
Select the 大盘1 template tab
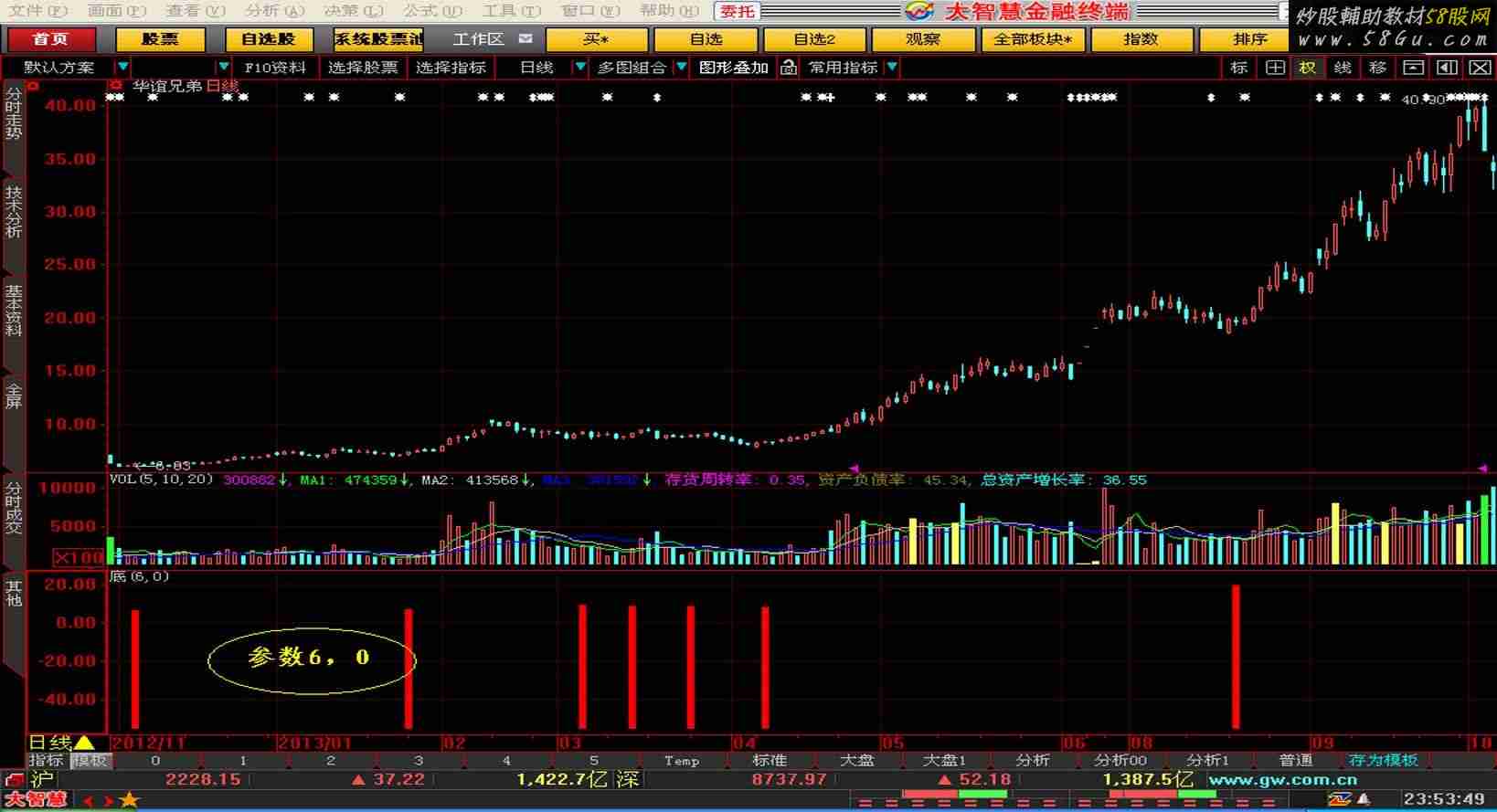944,760
